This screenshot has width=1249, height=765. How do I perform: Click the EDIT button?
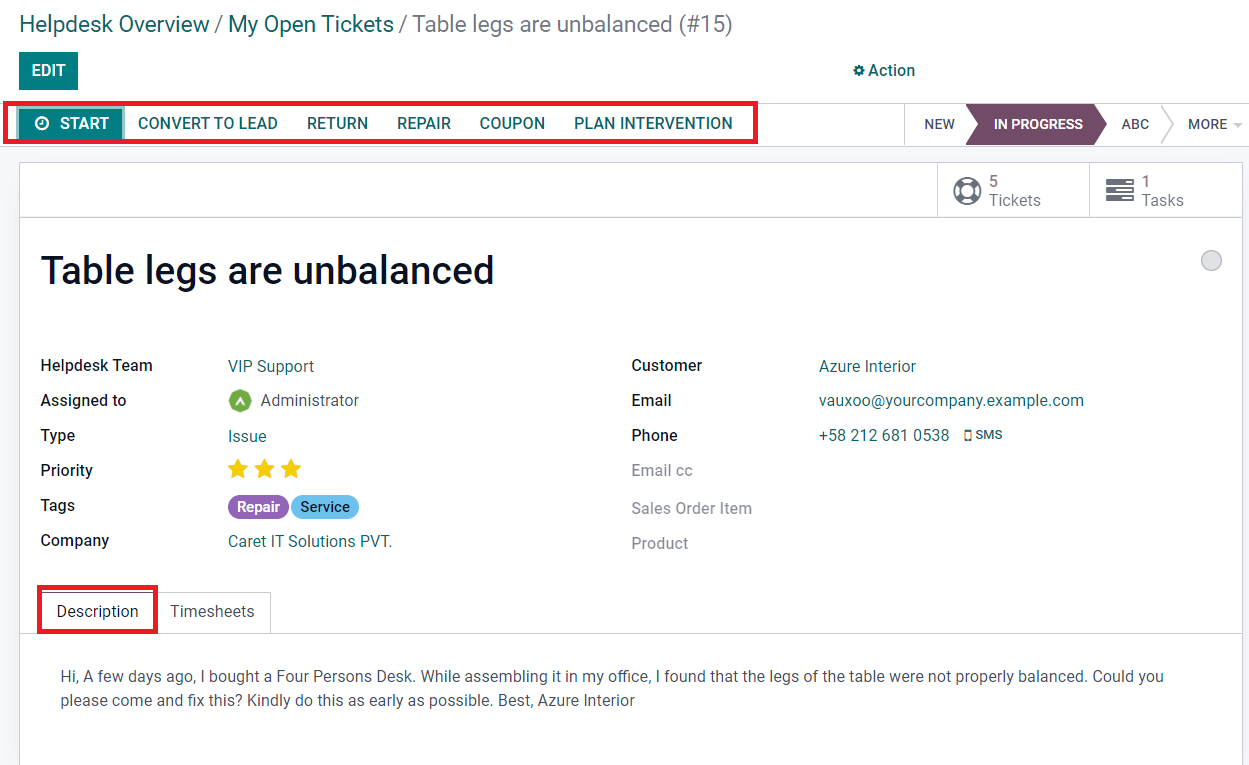click(48, 71)
